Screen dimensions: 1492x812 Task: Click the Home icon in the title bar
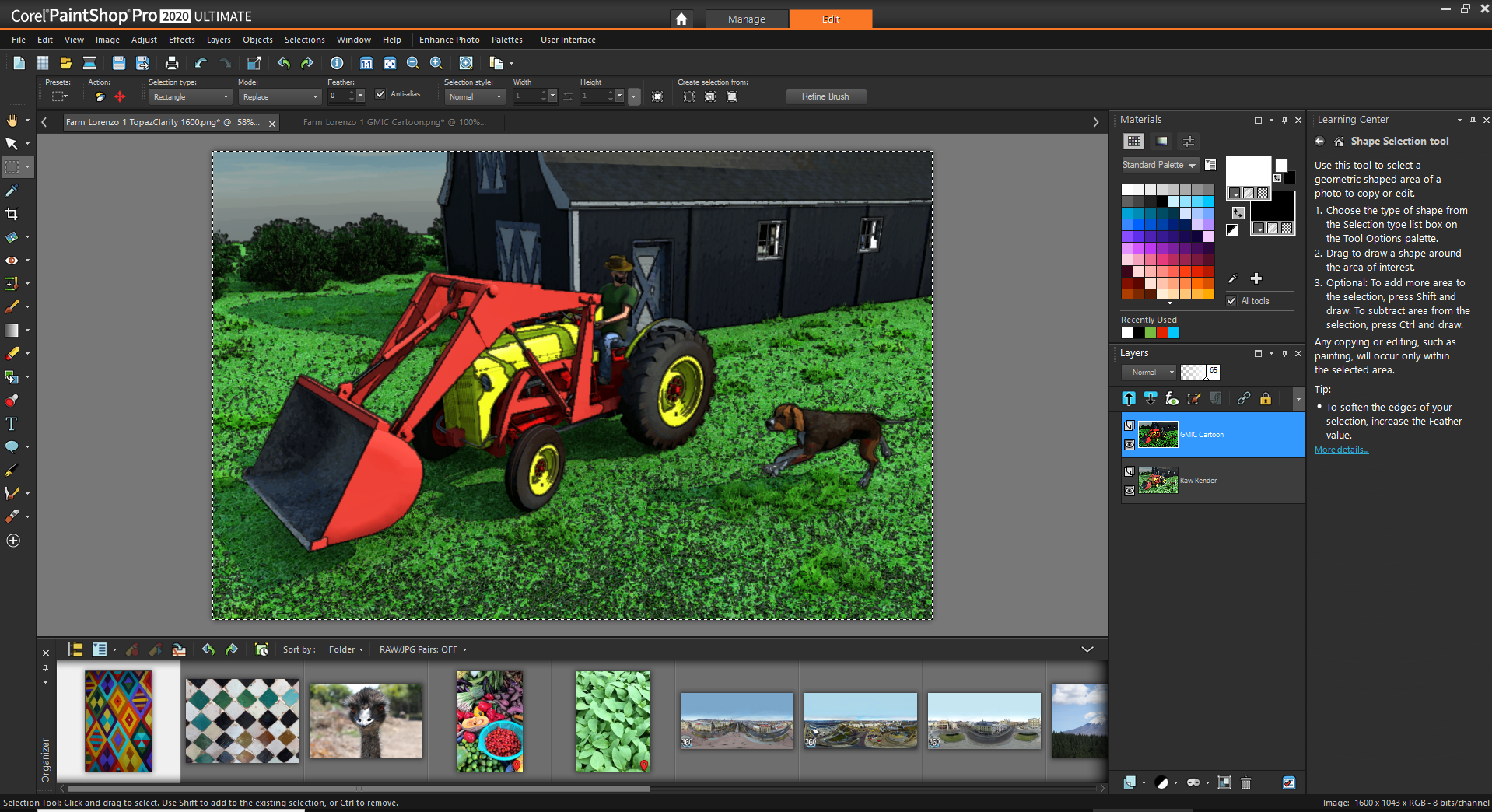[x=681, y=19]
